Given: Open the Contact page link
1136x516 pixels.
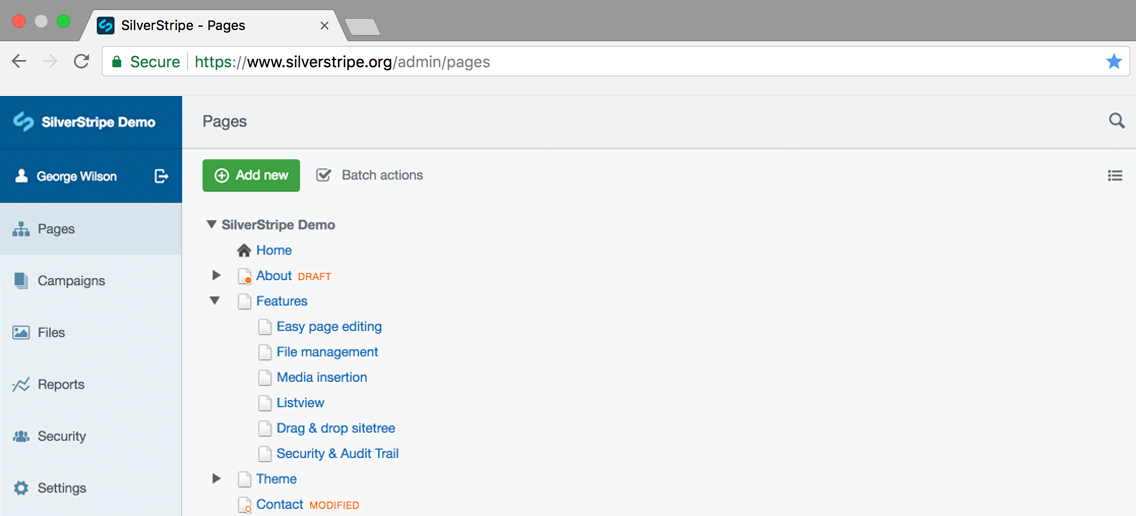Looking at the screenshot, I should coord(280,504).
